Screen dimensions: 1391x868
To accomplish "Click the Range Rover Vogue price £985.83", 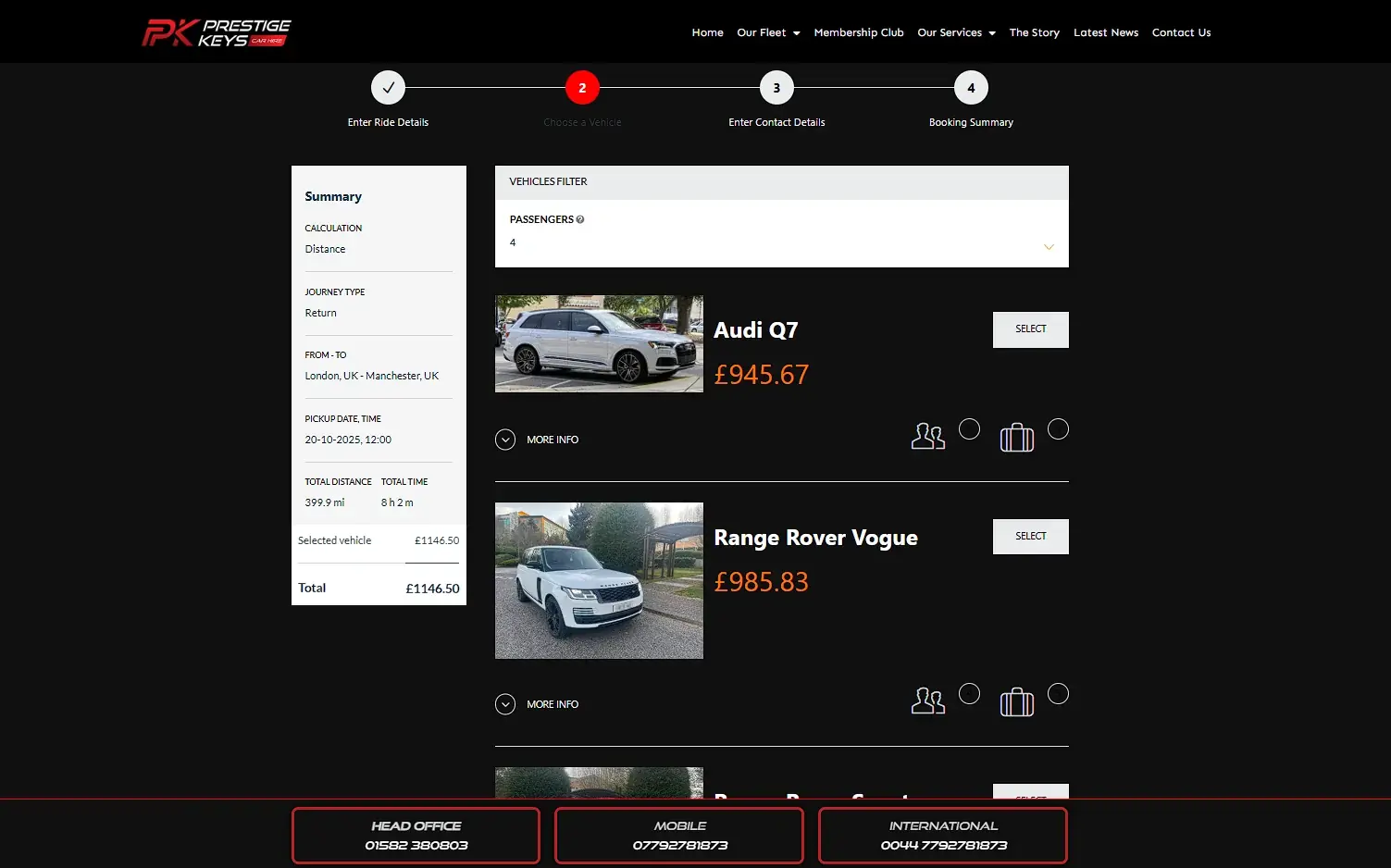I will coord(762,582).
